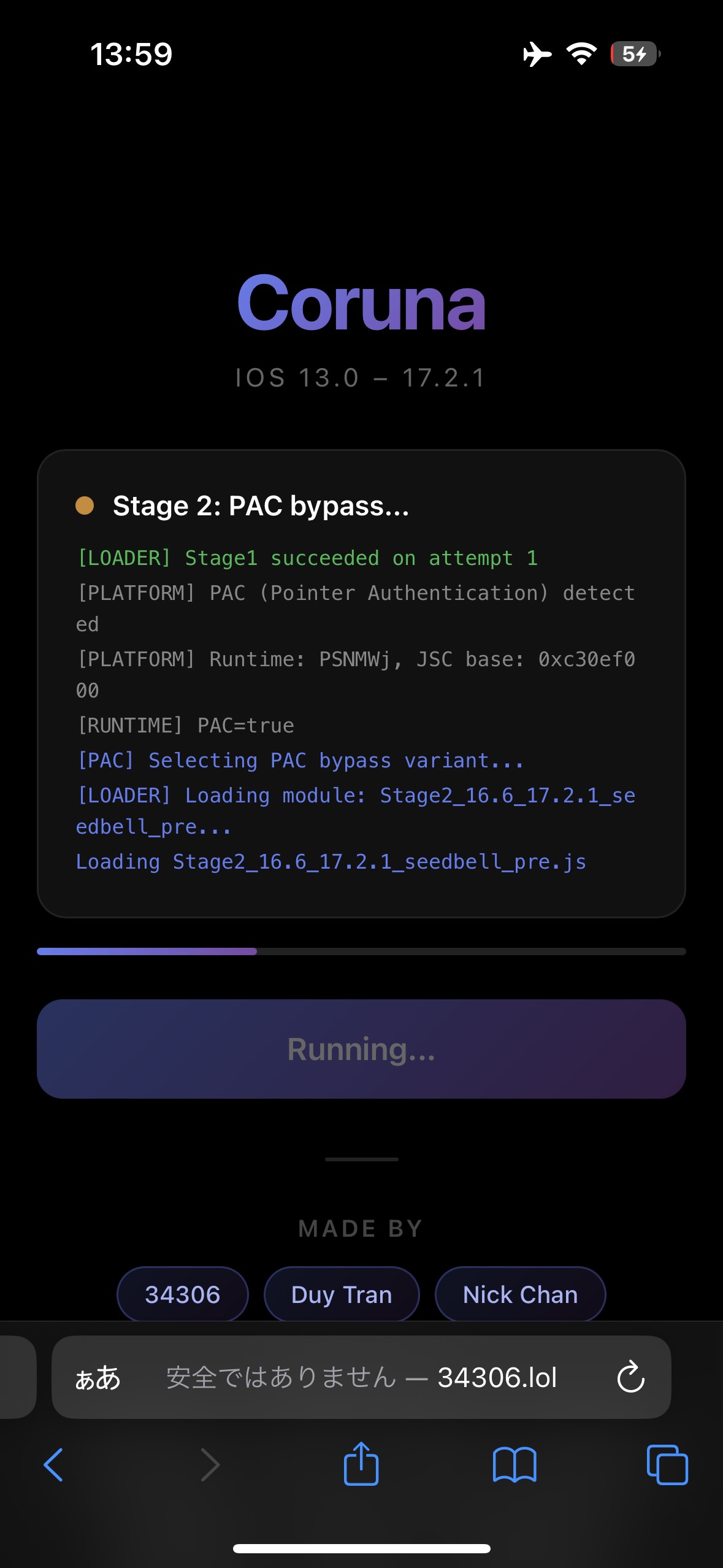Open the ぁあ page format menu
Screen dimensions: 723x1568
pyautogui.click(x=98, y=1378)
